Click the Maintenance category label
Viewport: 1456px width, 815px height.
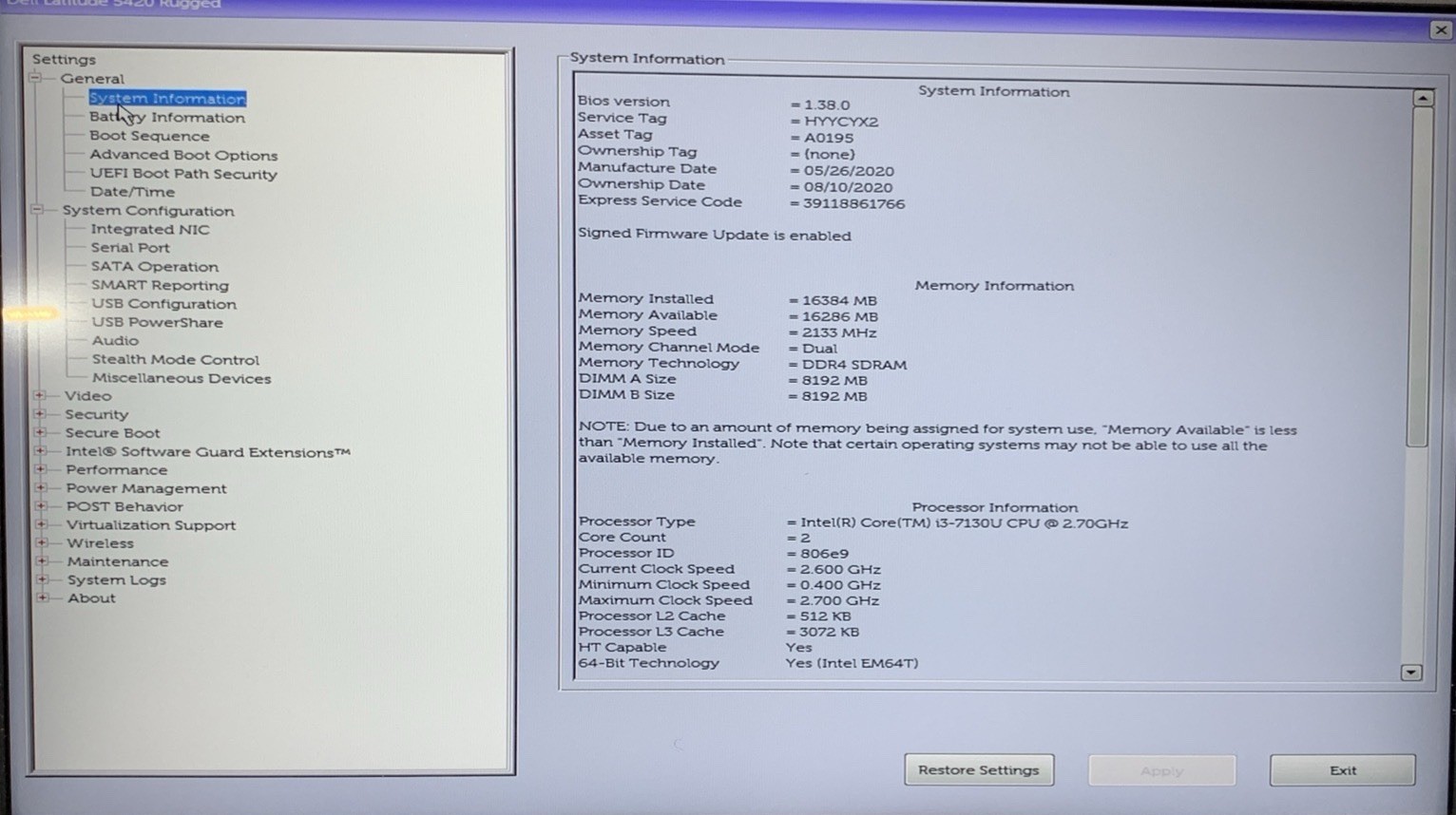117,561
